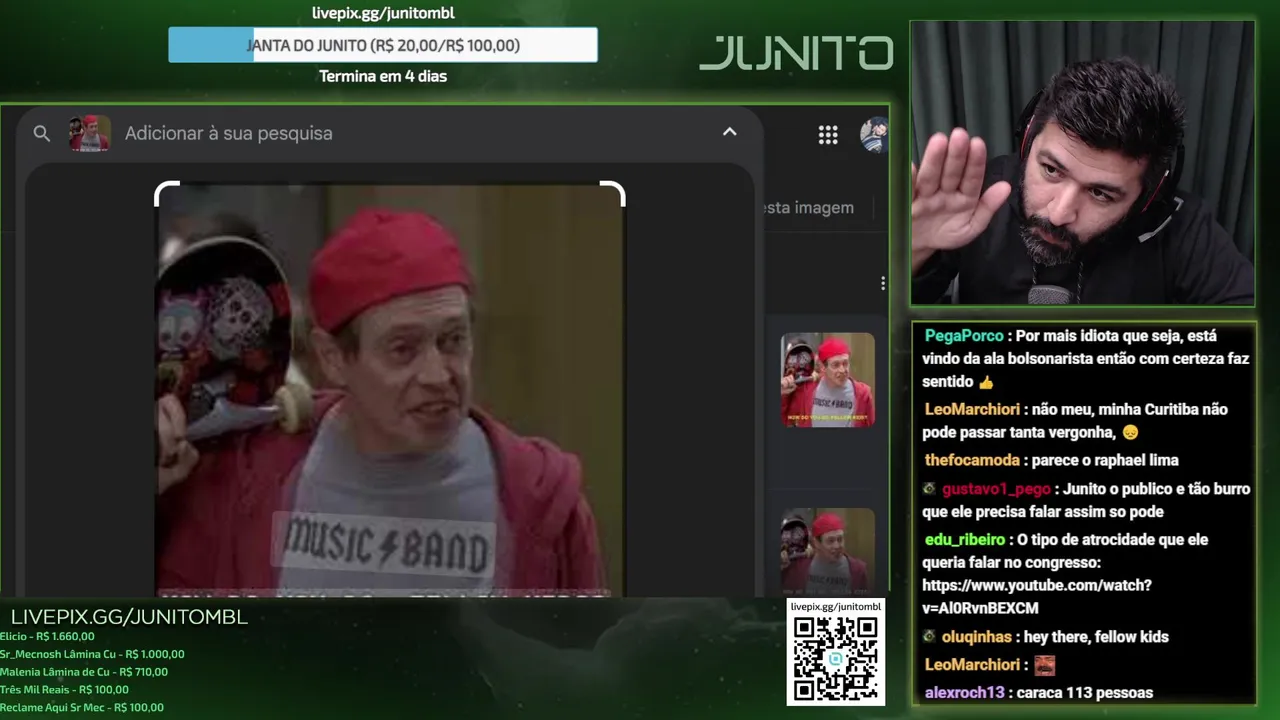Image resolution: width=1280 pixels, height=720 pixels.
Task: Click the livepix QR code
Action: (x=836, y=659)
